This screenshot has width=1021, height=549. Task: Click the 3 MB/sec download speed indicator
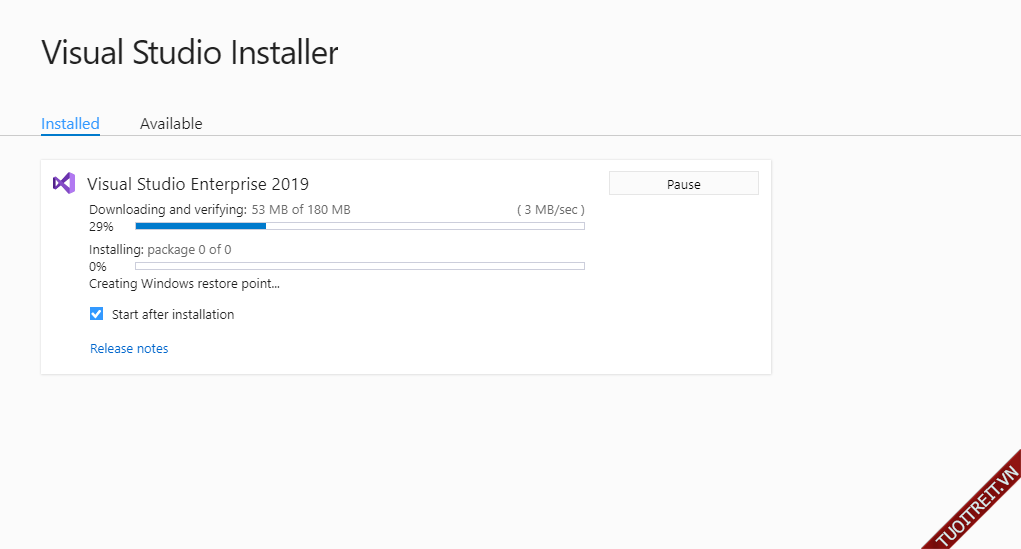point(550,210)
